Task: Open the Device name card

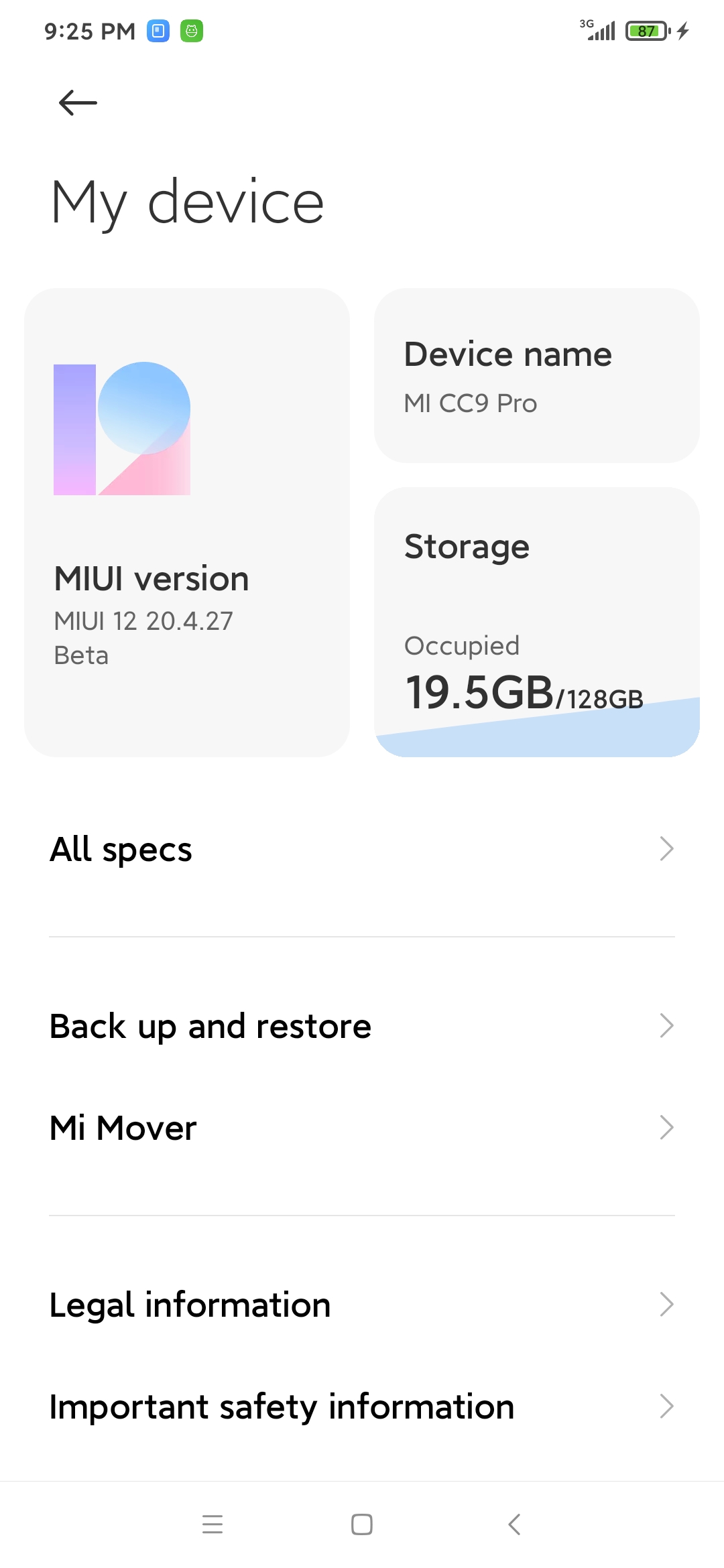Action: pyautogui.click(x=536, y=376)
